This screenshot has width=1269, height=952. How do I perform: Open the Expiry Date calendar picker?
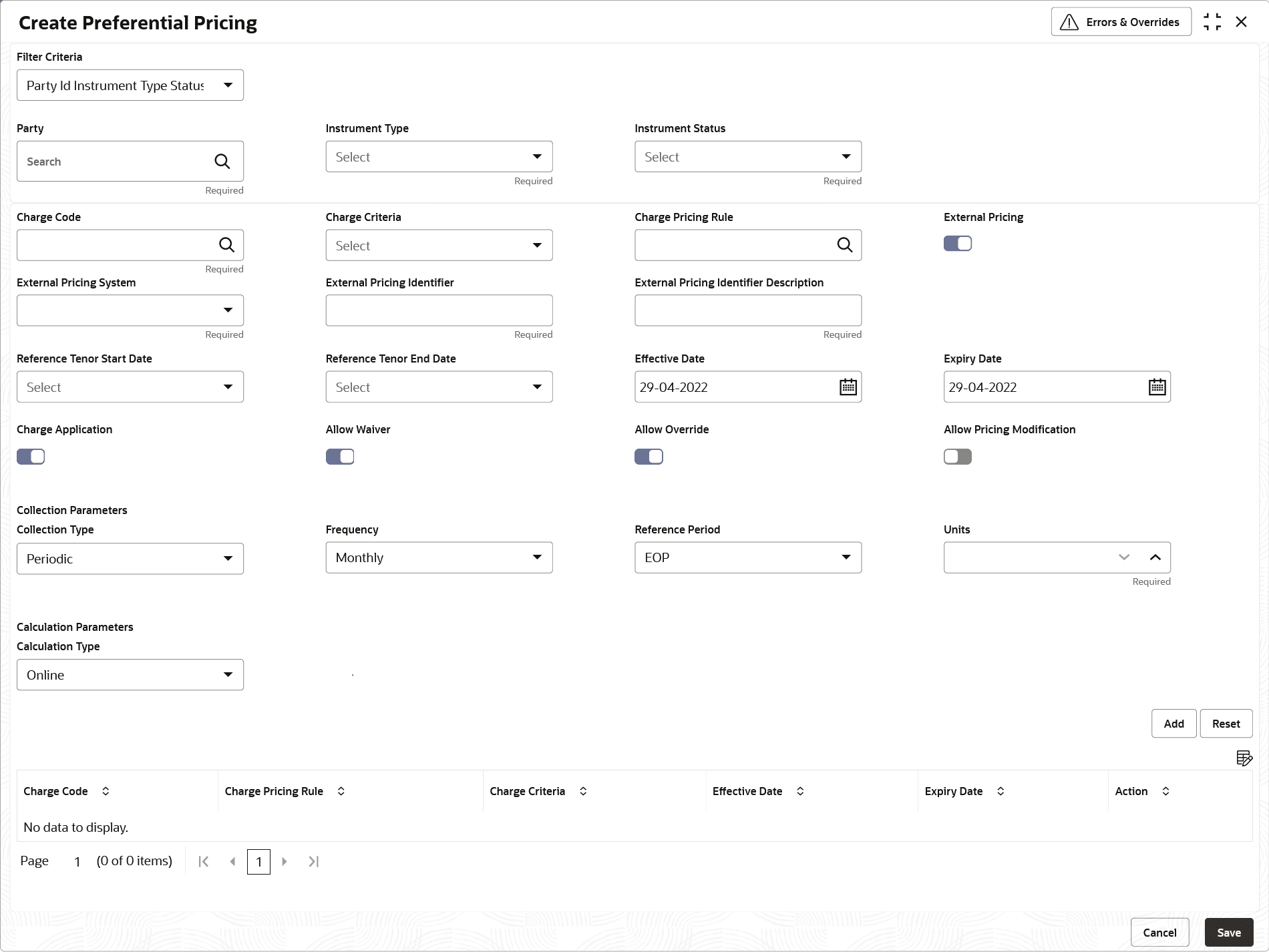1157,387
